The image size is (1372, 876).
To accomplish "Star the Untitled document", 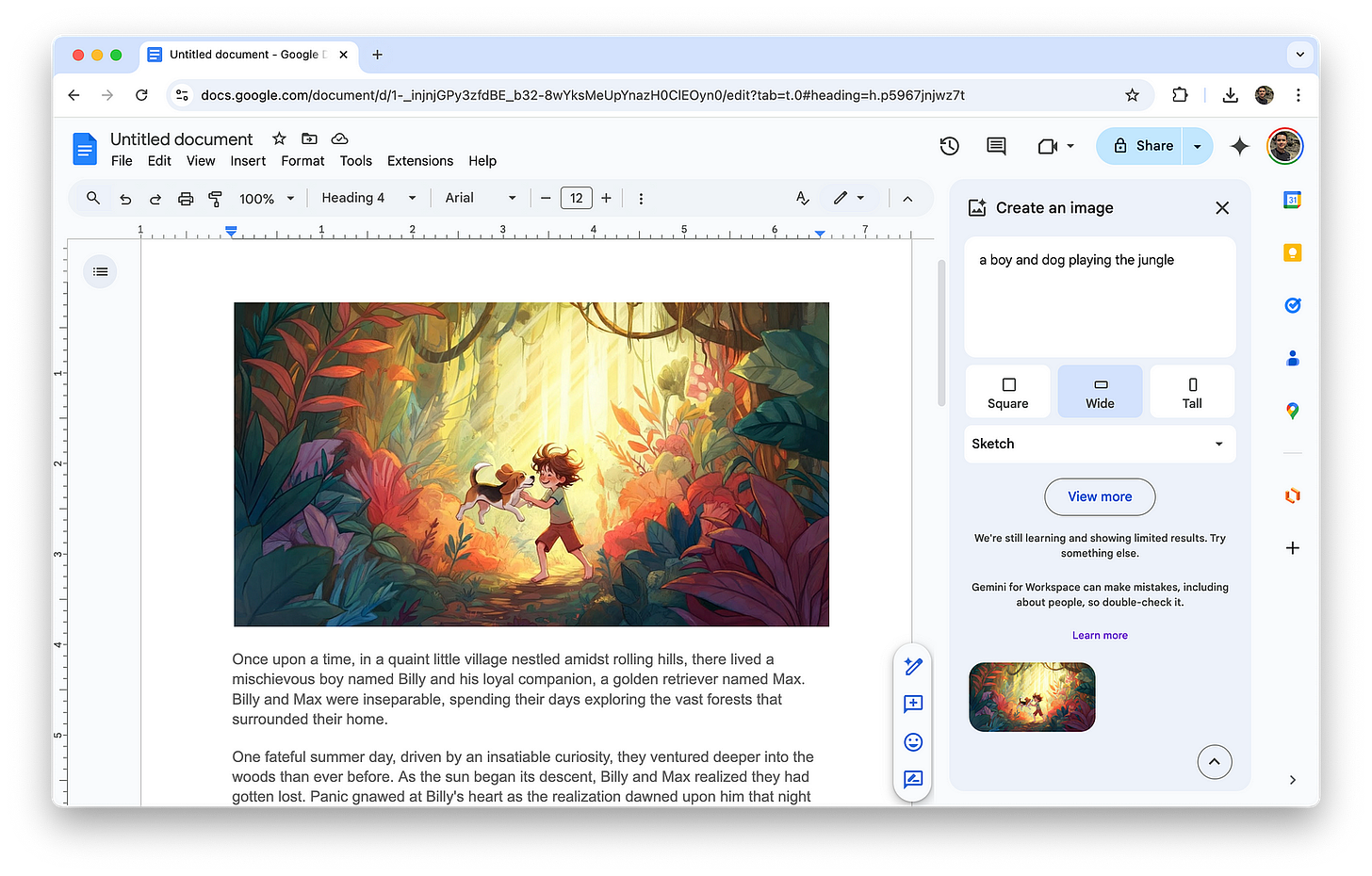I will (x=279, y=138).
